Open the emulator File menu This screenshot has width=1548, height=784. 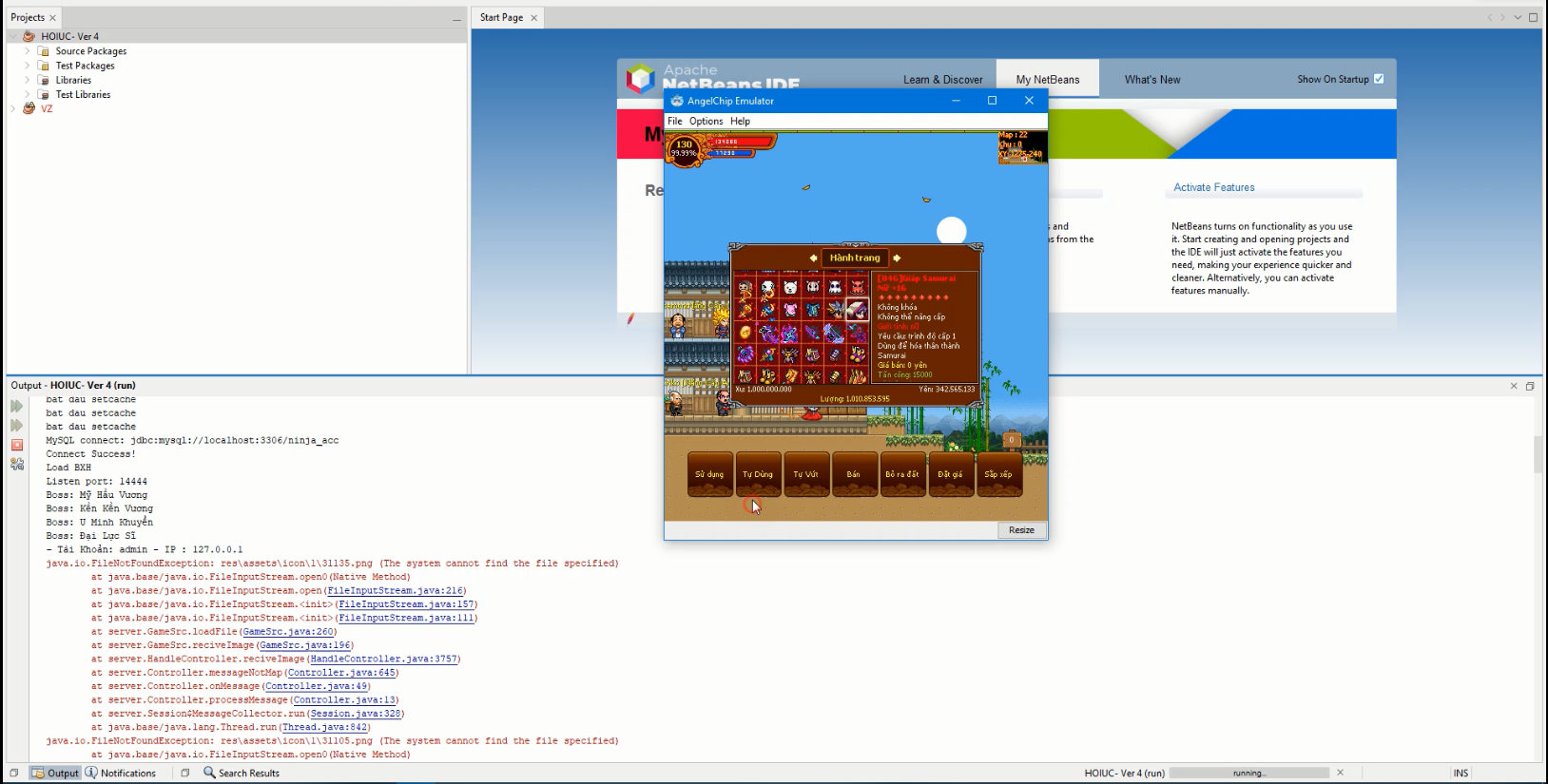(x=675, y=122)
